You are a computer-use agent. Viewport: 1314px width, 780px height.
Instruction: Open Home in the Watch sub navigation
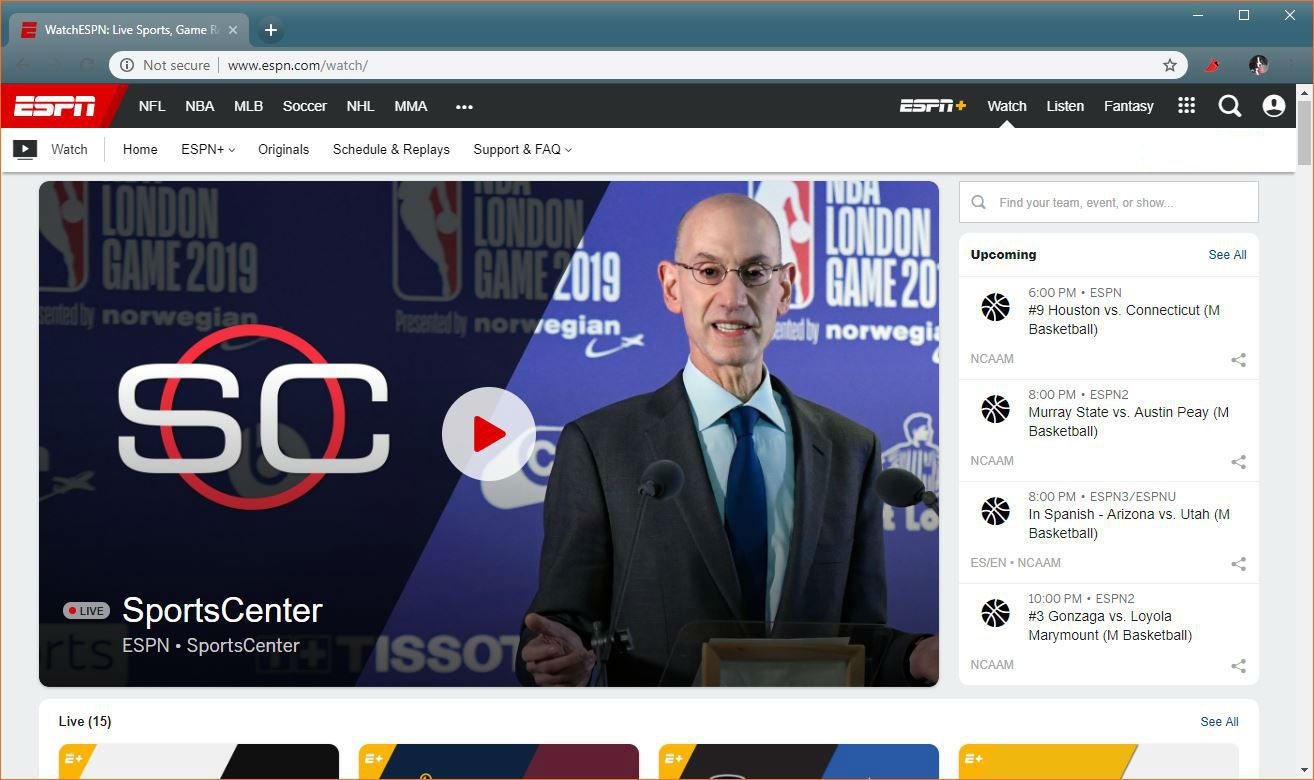(x=140, y=149)
